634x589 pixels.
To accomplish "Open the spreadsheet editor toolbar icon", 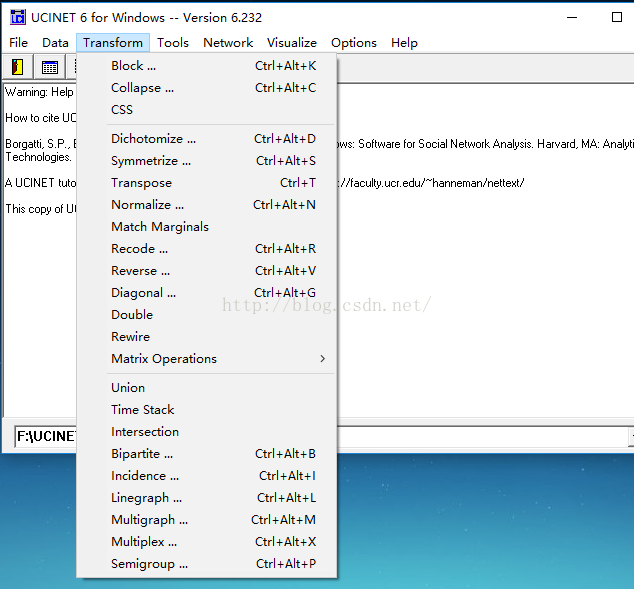I will click(50, 67).
